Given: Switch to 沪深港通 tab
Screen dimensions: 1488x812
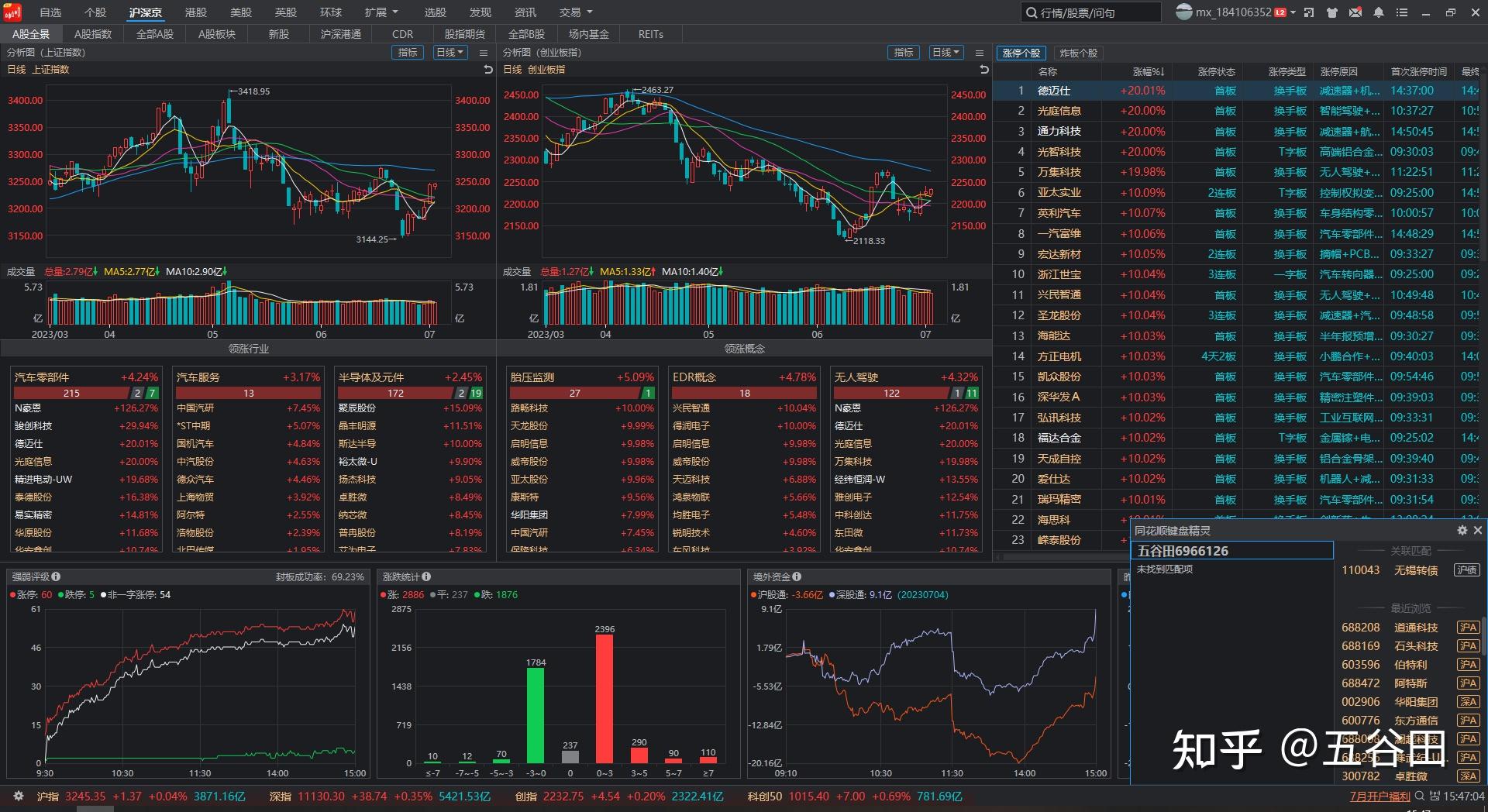Looking at the screenshot, I should [x=341, y=34].
